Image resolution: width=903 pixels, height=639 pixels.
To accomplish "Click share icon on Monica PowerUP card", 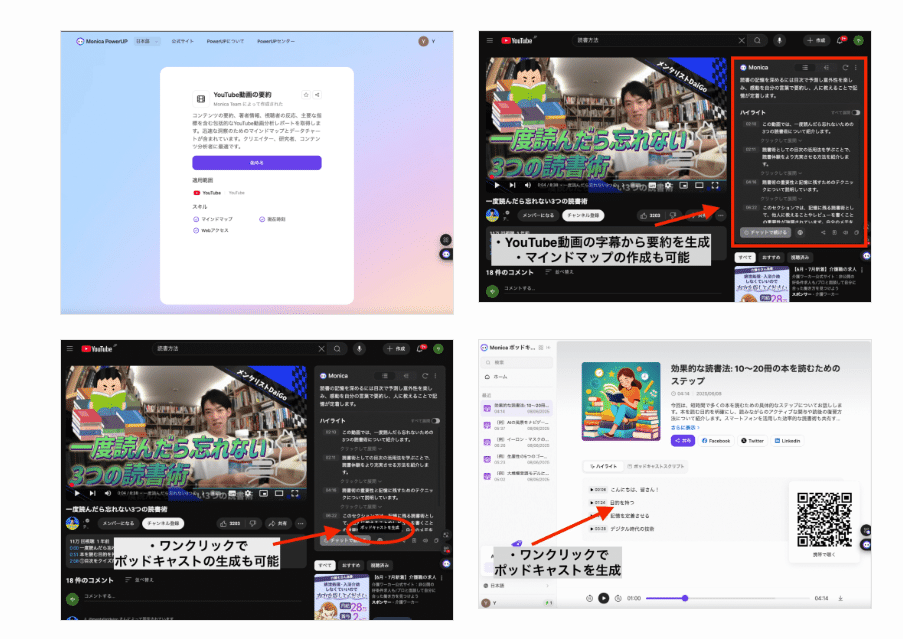I will tap(317, 94).
